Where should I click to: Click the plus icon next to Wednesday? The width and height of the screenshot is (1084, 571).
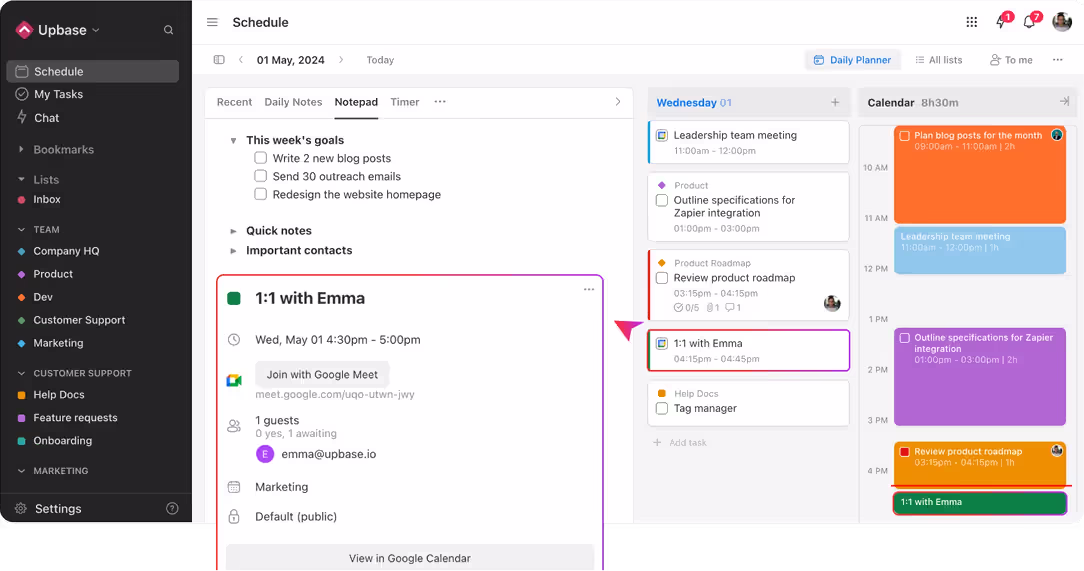pyautogui.click(x=835, y=102)
